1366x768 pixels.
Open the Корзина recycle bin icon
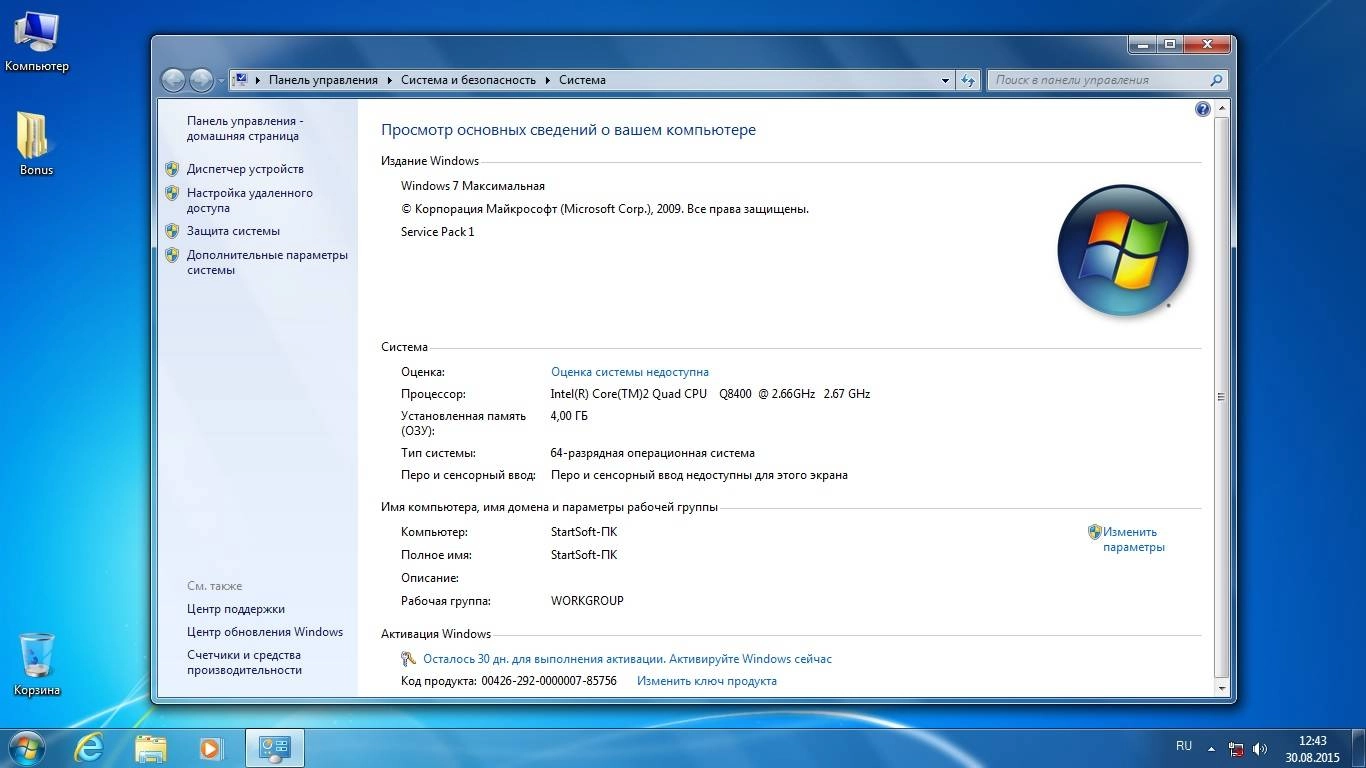(37, 664)
